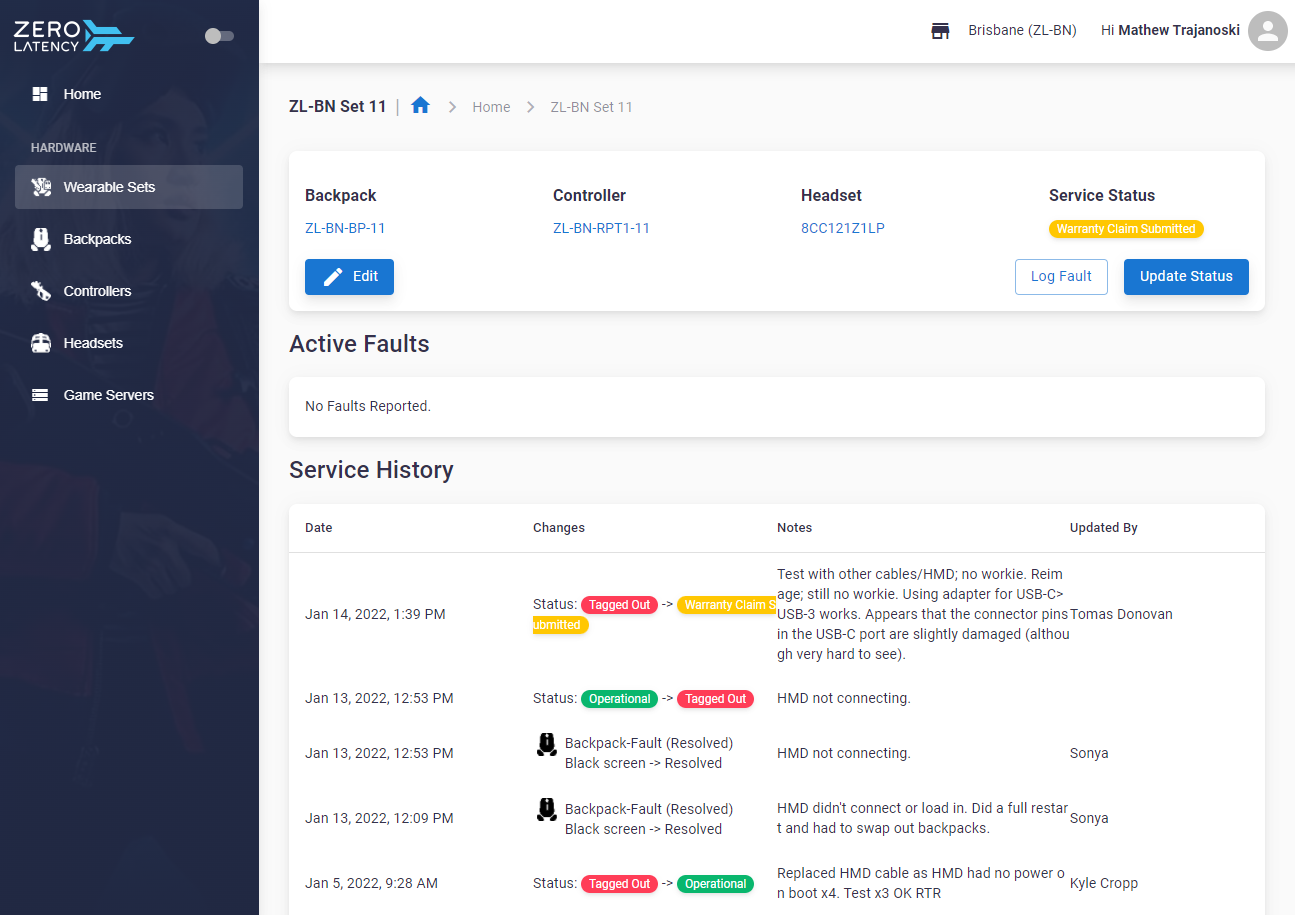
Task: Open headset link 8CC121Z1LP
Action: 843,228
